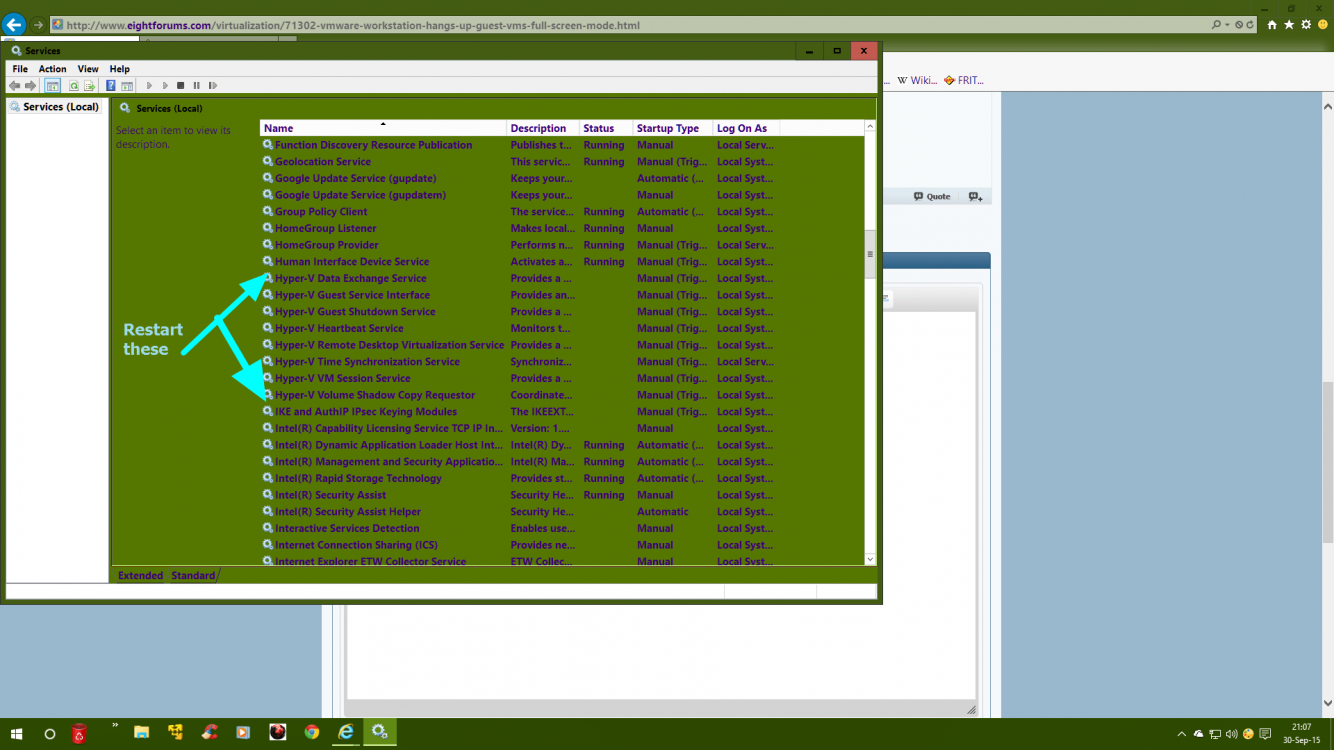Click the Restart Service toolbar icon
Screen dimensions: 1334x750
(213, 86)
